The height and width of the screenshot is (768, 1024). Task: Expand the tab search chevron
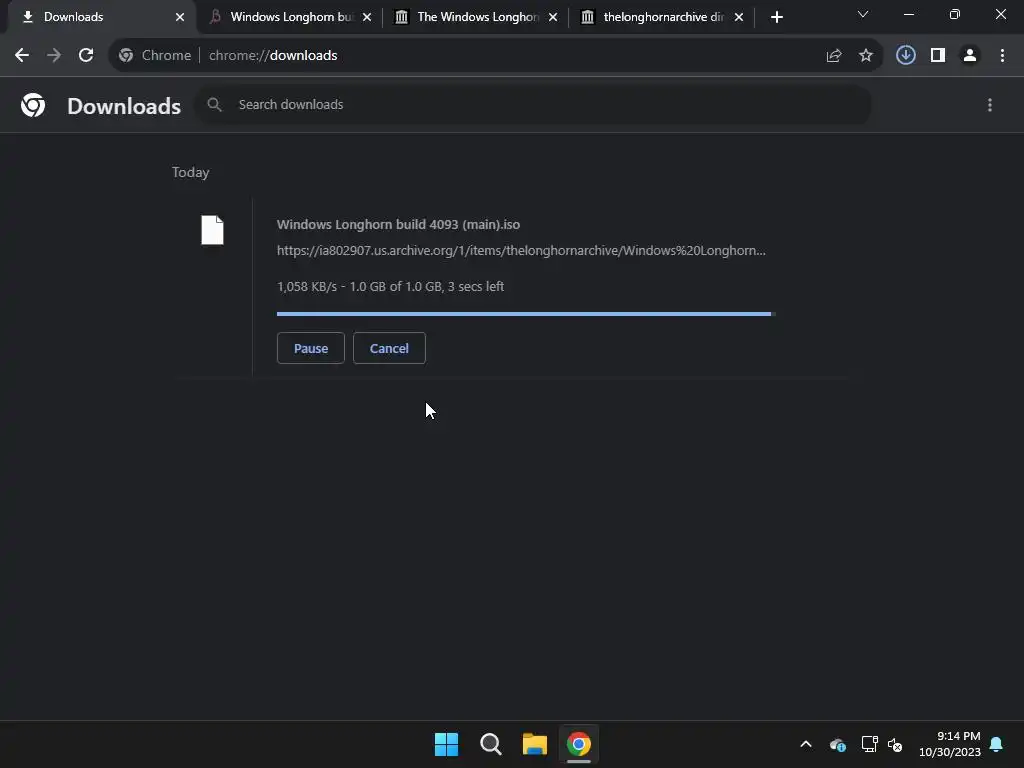pos(863,14)
